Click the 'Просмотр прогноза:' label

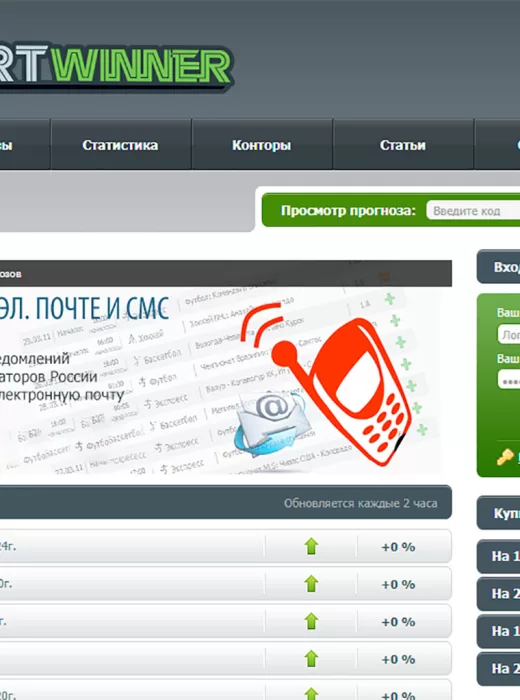point(348,210)
